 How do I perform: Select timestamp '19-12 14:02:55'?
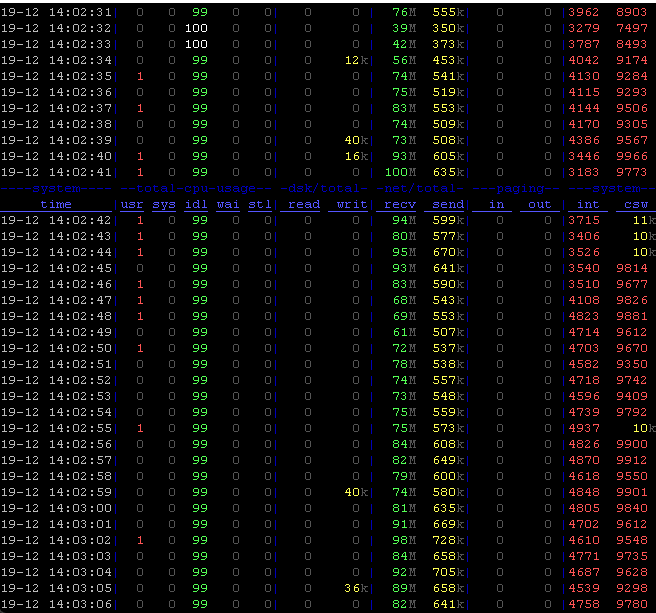[x=56, y=428]
